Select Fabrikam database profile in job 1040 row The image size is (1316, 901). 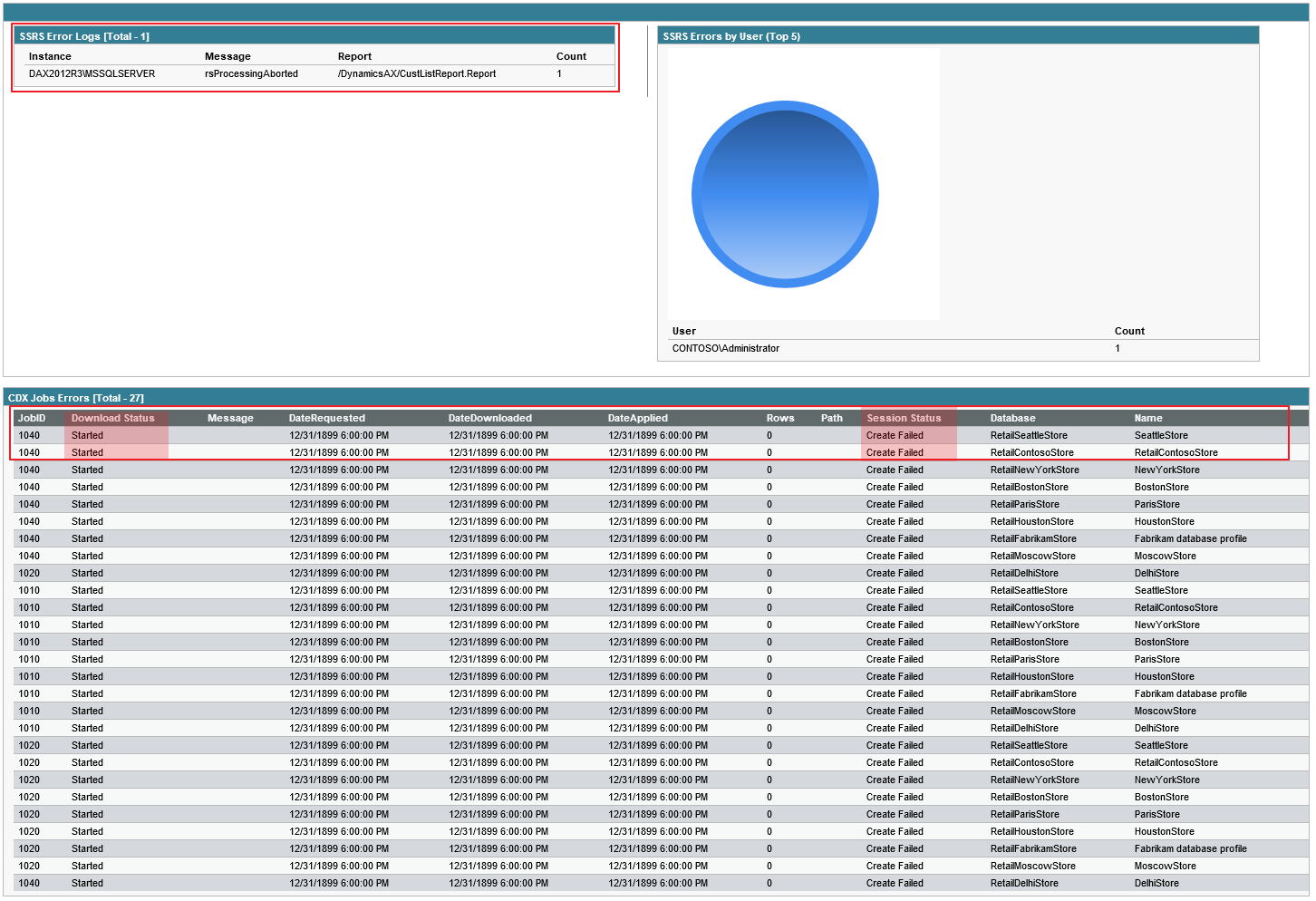coord(1191,538)
